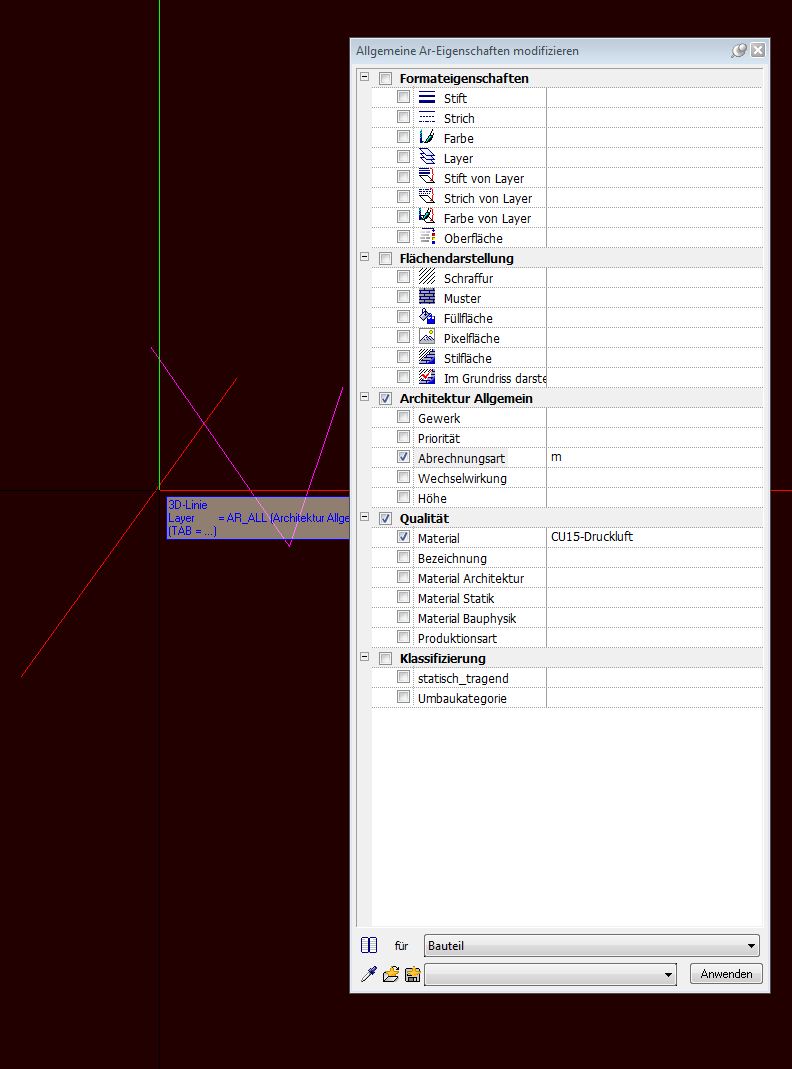Enable the Gewerk checkbox

403,417
